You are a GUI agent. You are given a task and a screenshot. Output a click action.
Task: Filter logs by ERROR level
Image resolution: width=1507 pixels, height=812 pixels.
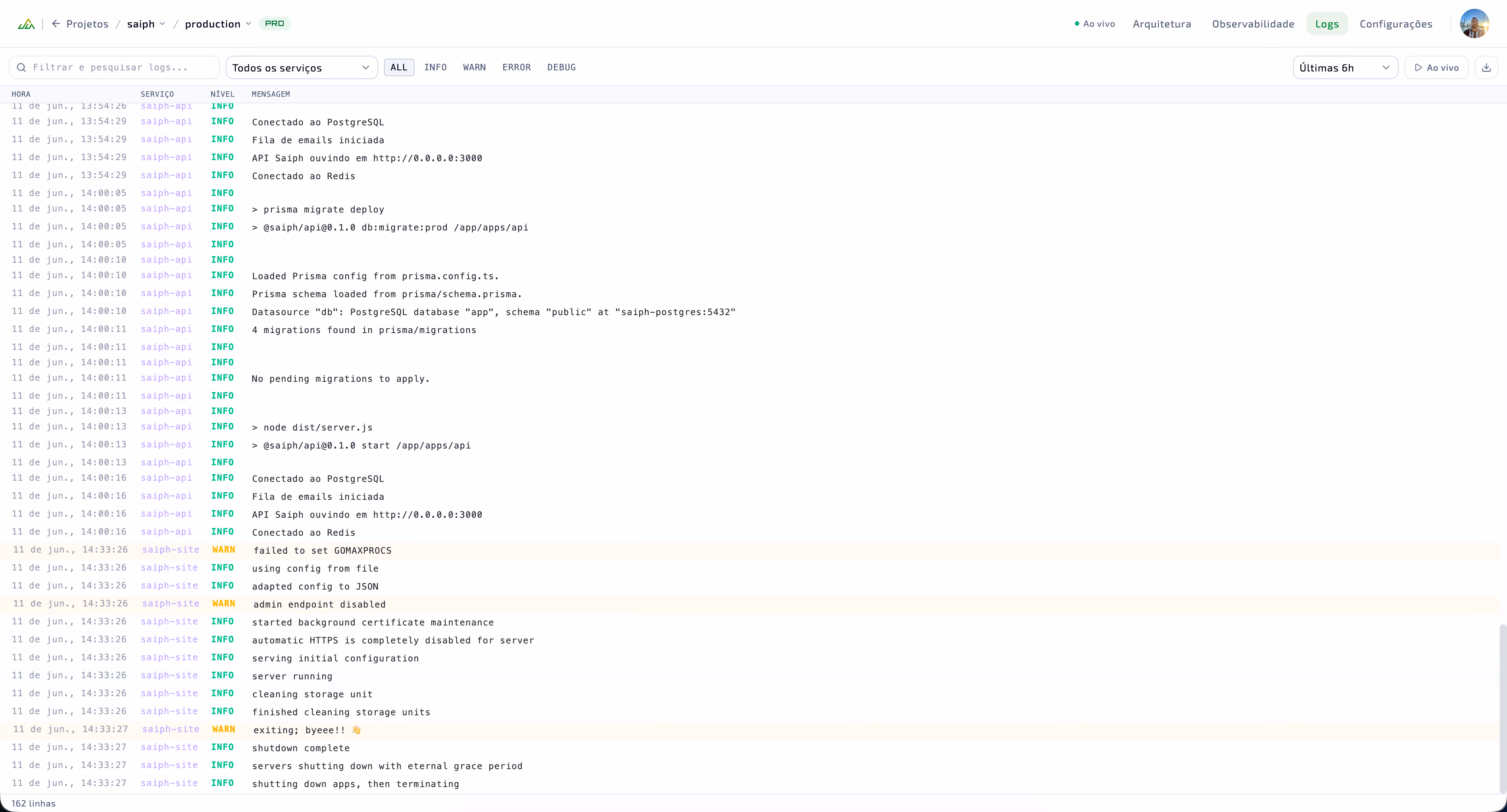pos(517,67)
